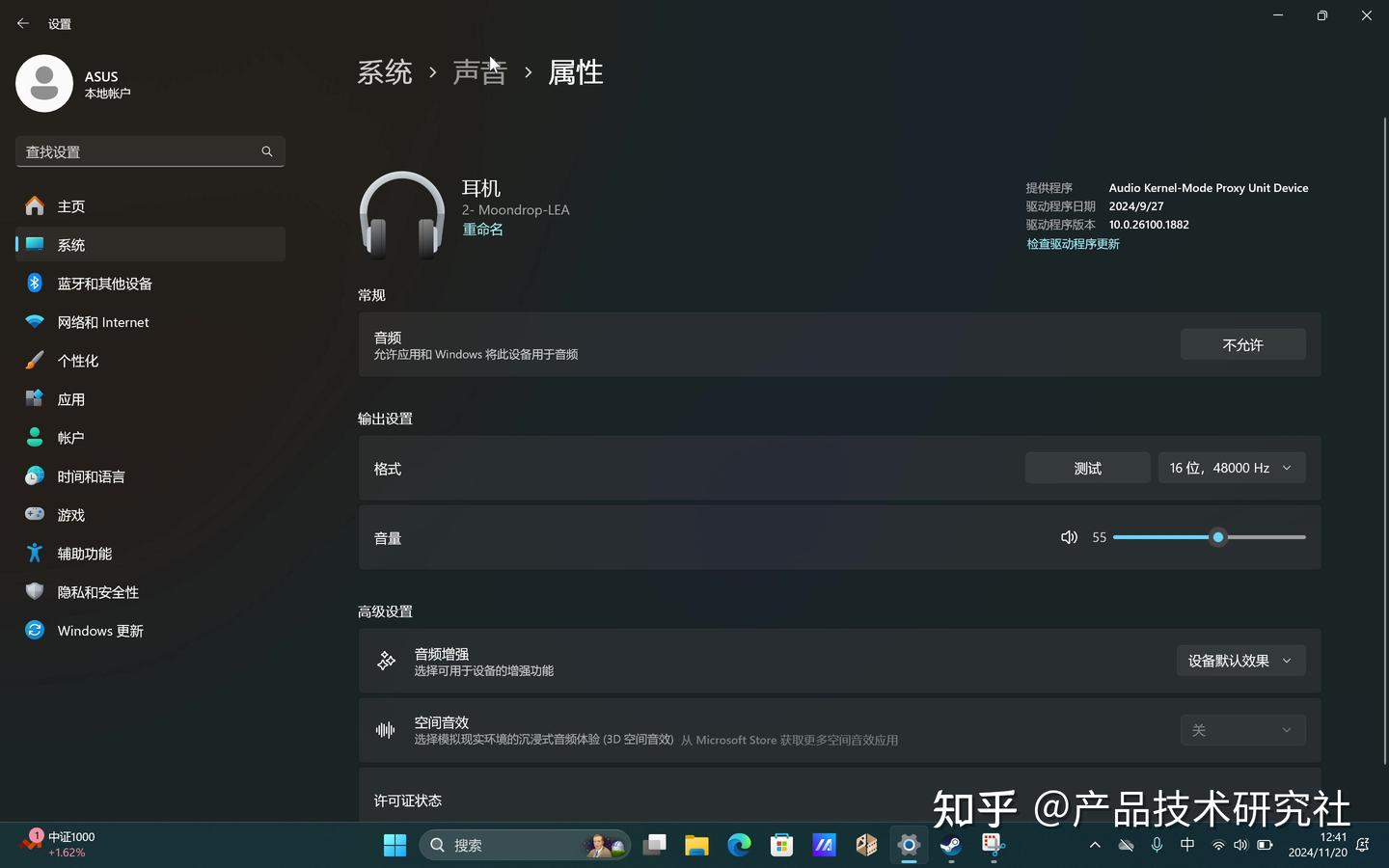Viewport: 1389px width, 868px height.
Task: Click the 时间和语言 clock icon
Action: tap(34, 475)
